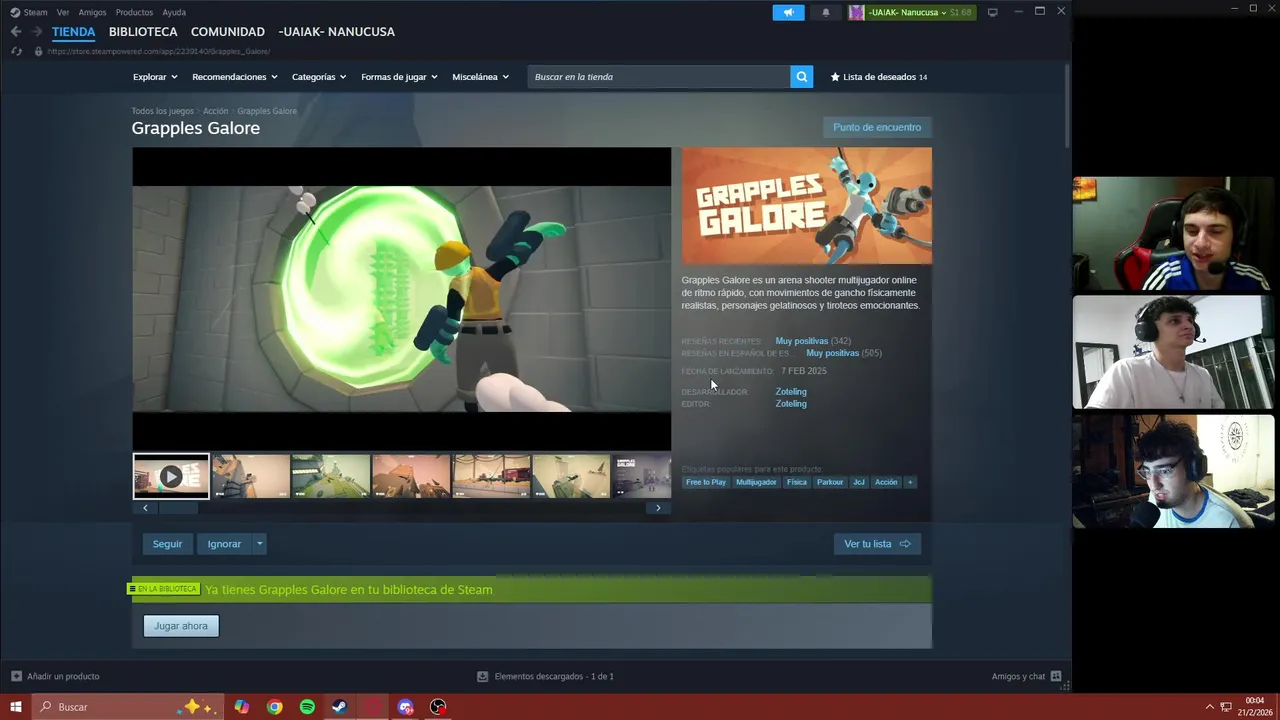1280x720 pixels.
Task: Open Elementos descargados downloads status
Action: pyautogui.click(x=546, y=677)
